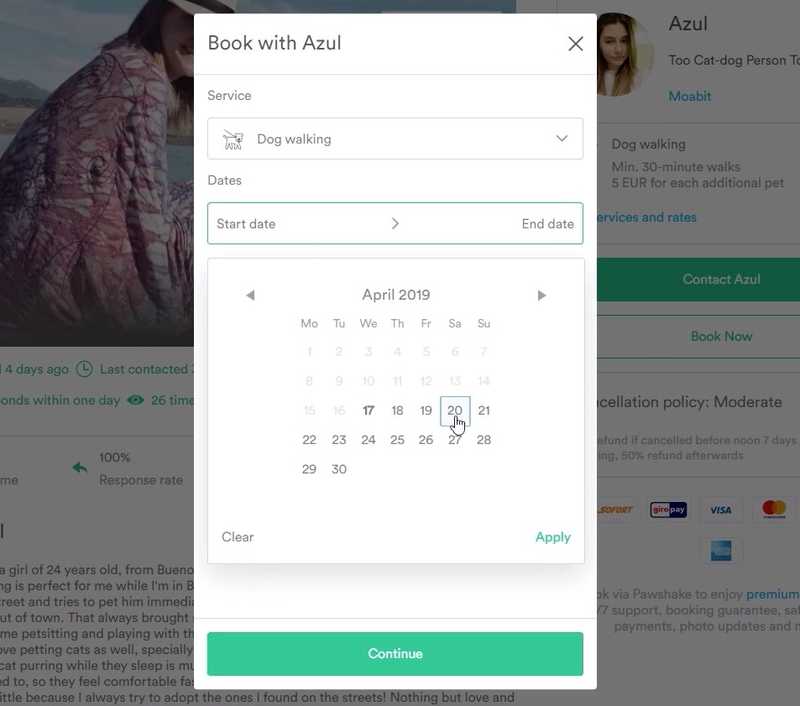Image resolution: width=800 pixels, height=706 pixels.
Task: Click the reply arrow icon near Response rate
Action: [80, 467]
